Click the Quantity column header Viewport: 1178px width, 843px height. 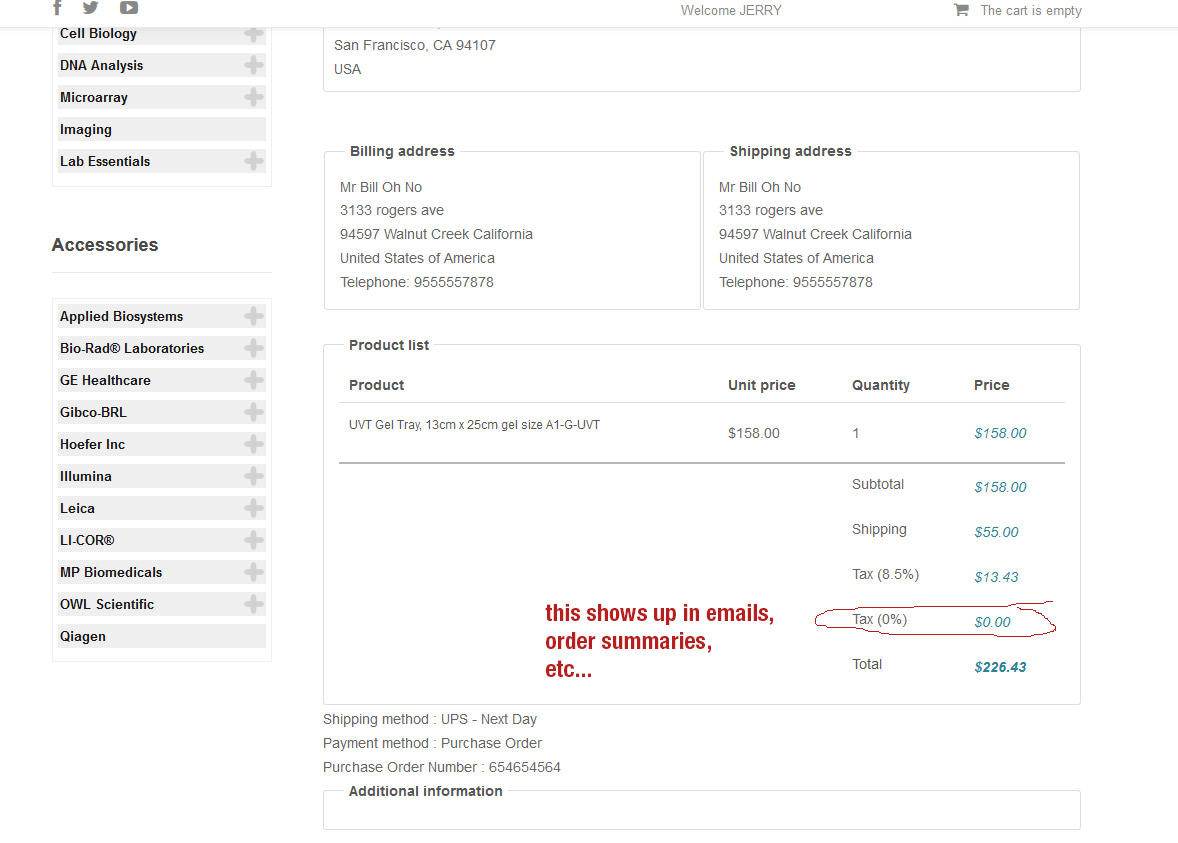click(x=880, y=385)
